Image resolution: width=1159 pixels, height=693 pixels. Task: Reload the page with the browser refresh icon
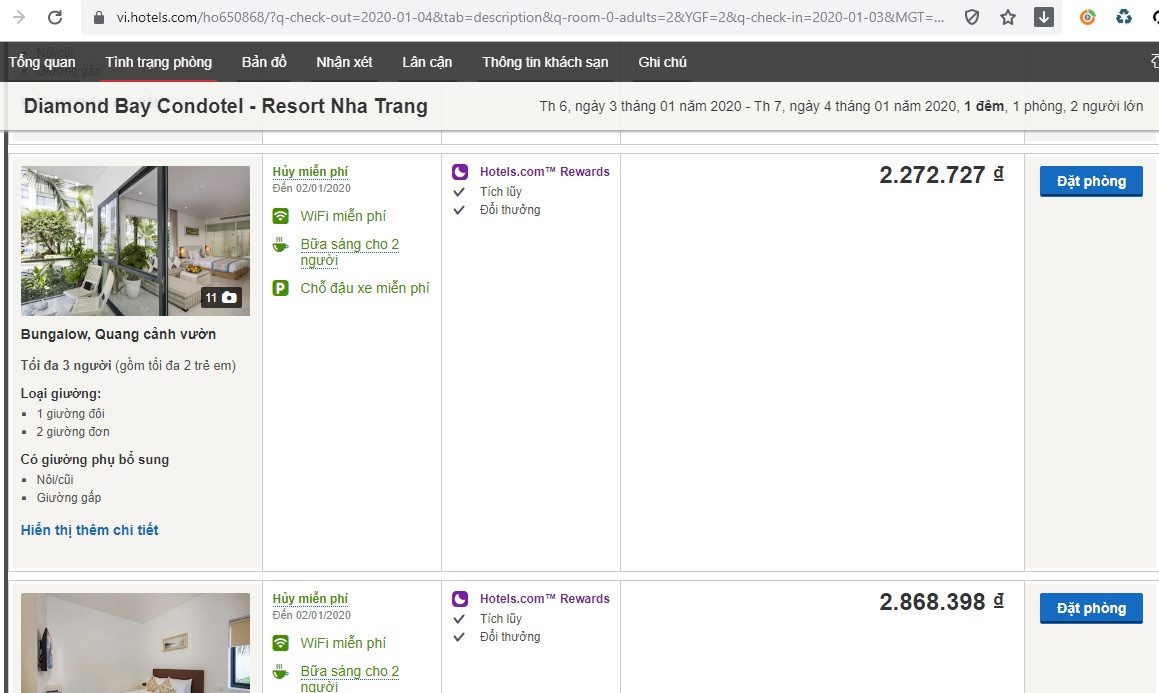55,17
